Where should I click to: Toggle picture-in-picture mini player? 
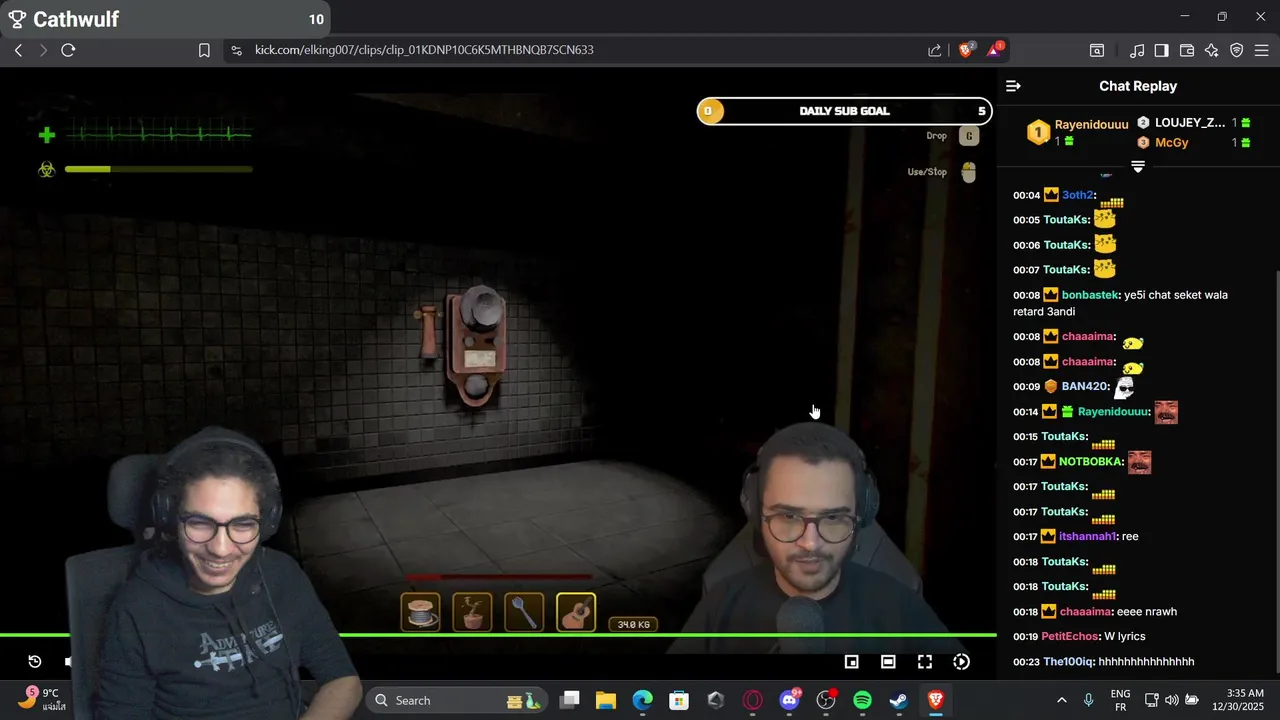[851, 661]
